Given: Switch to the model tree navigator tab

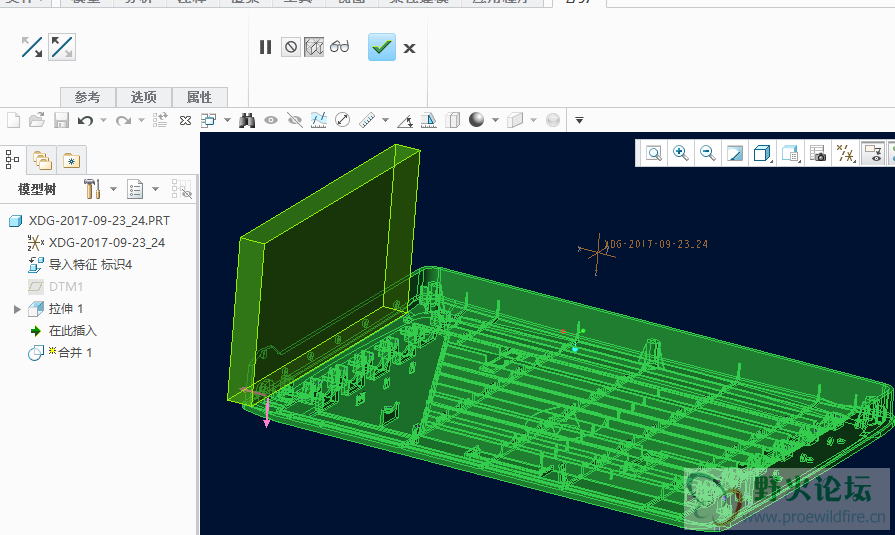Looking at the screenshot, I should point(12,160).
